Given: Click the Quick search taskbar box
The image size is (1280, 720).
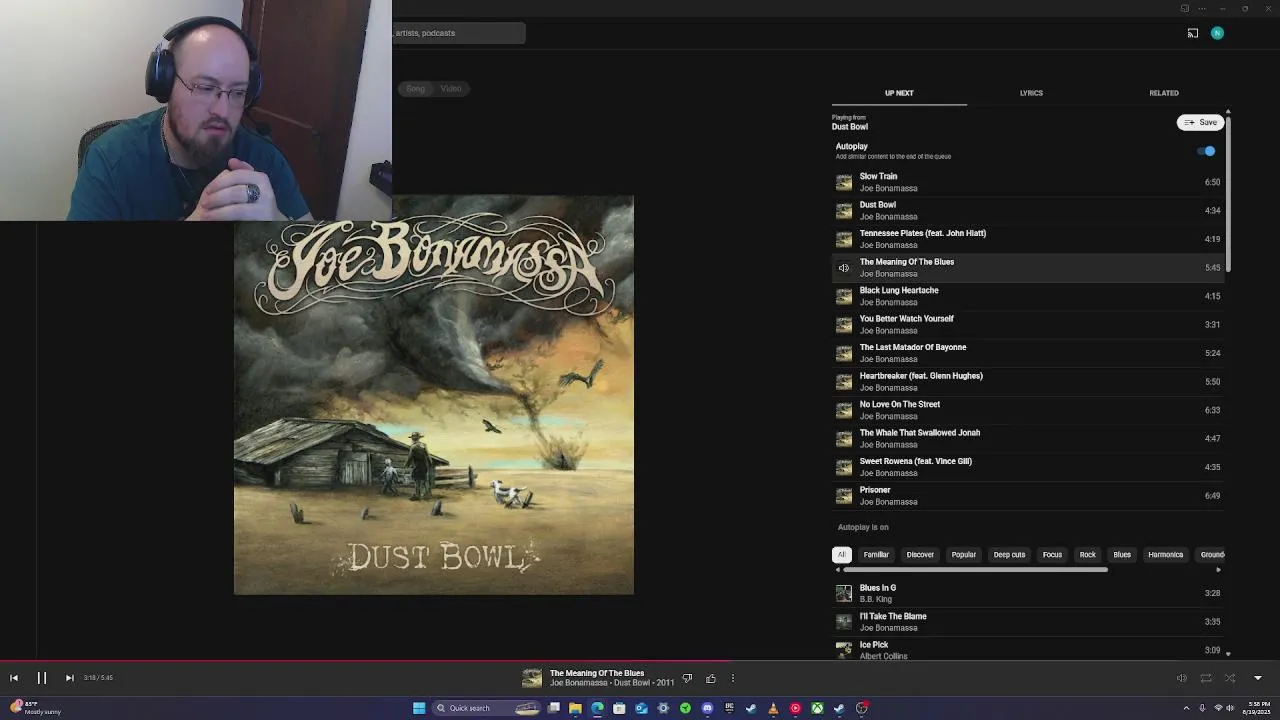Looking at the screenshot, I should [x=485, y=708].
